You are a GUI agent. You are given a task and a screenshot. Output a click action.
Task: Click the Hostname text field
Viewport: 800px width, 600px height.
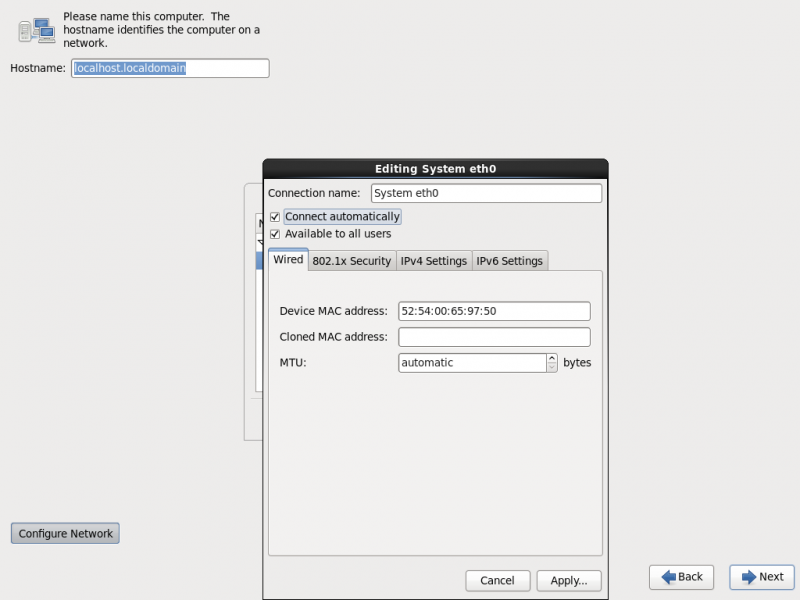click(x=170, y=68)
